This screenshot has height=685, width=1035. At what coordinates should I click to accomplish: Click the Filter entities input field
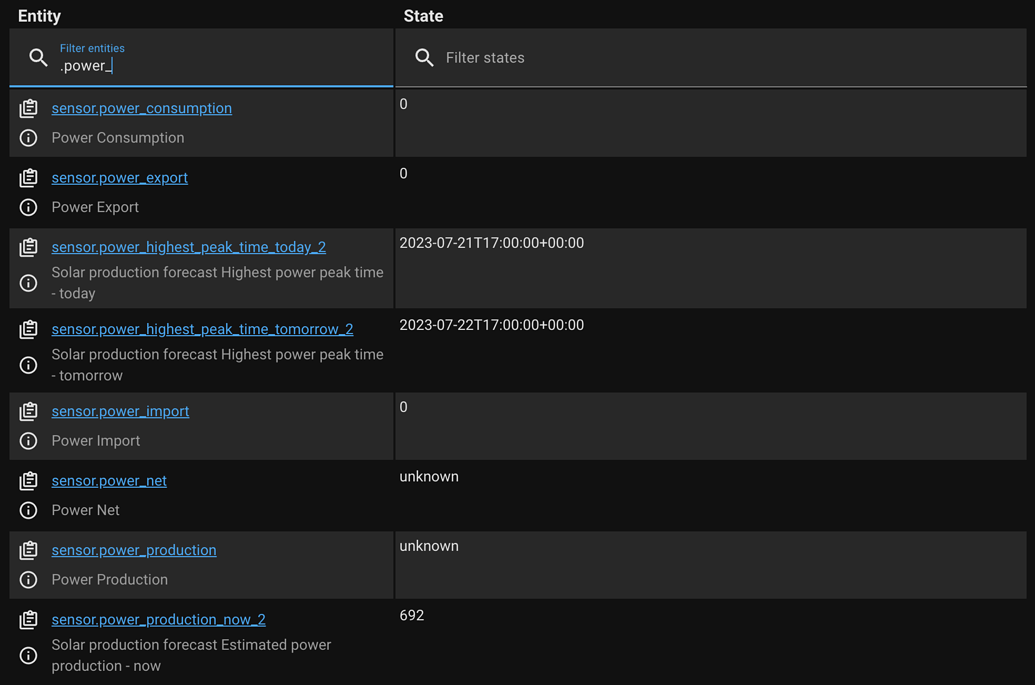tap(150, 64)
